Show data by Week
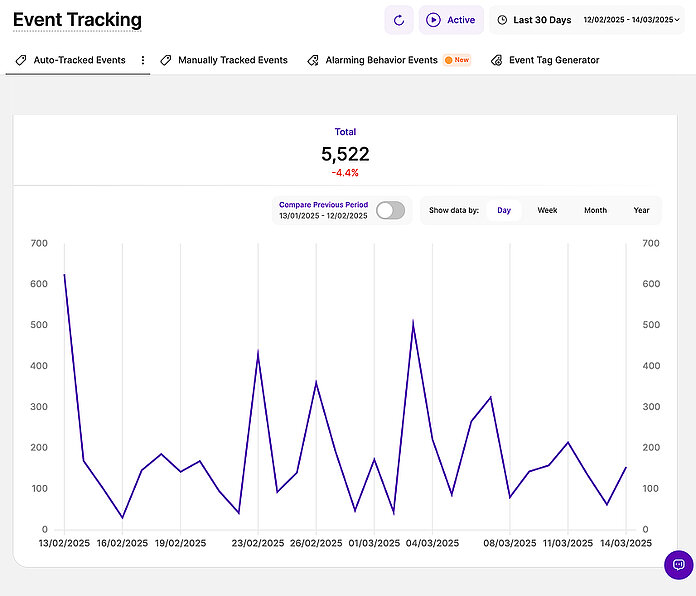Screen dimensions: 696x596 pos(547,210)
